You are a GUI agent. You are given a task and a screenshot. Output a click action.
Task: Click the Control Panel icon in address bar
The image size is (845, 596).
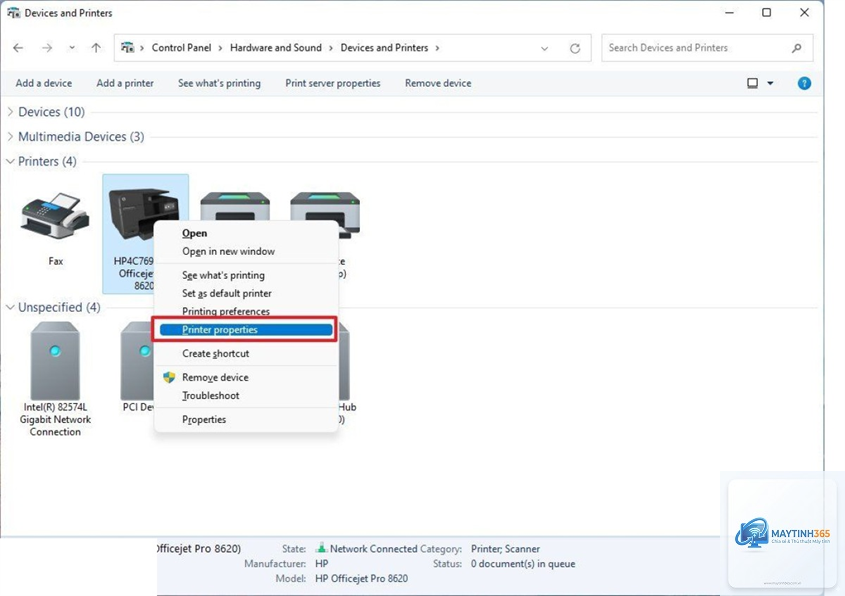127,48
